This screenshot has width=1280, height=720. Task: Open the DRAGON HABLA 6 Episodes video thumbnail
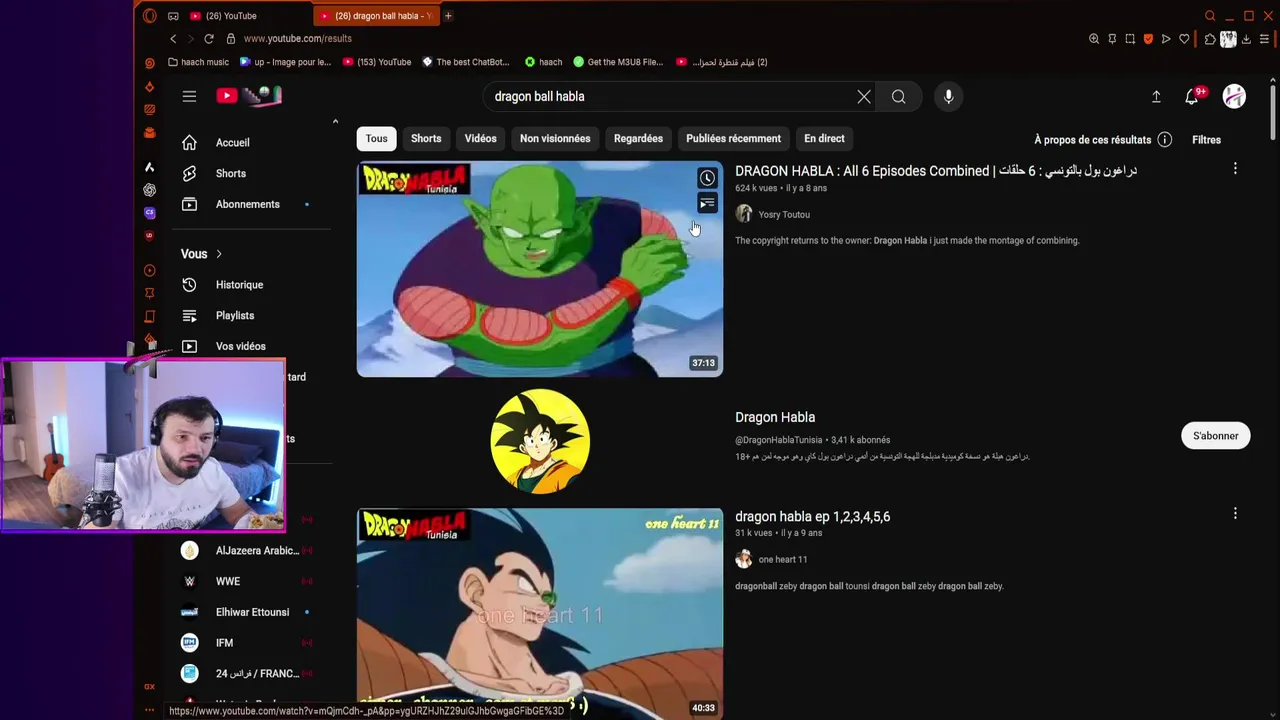click(x=540, y=269)
